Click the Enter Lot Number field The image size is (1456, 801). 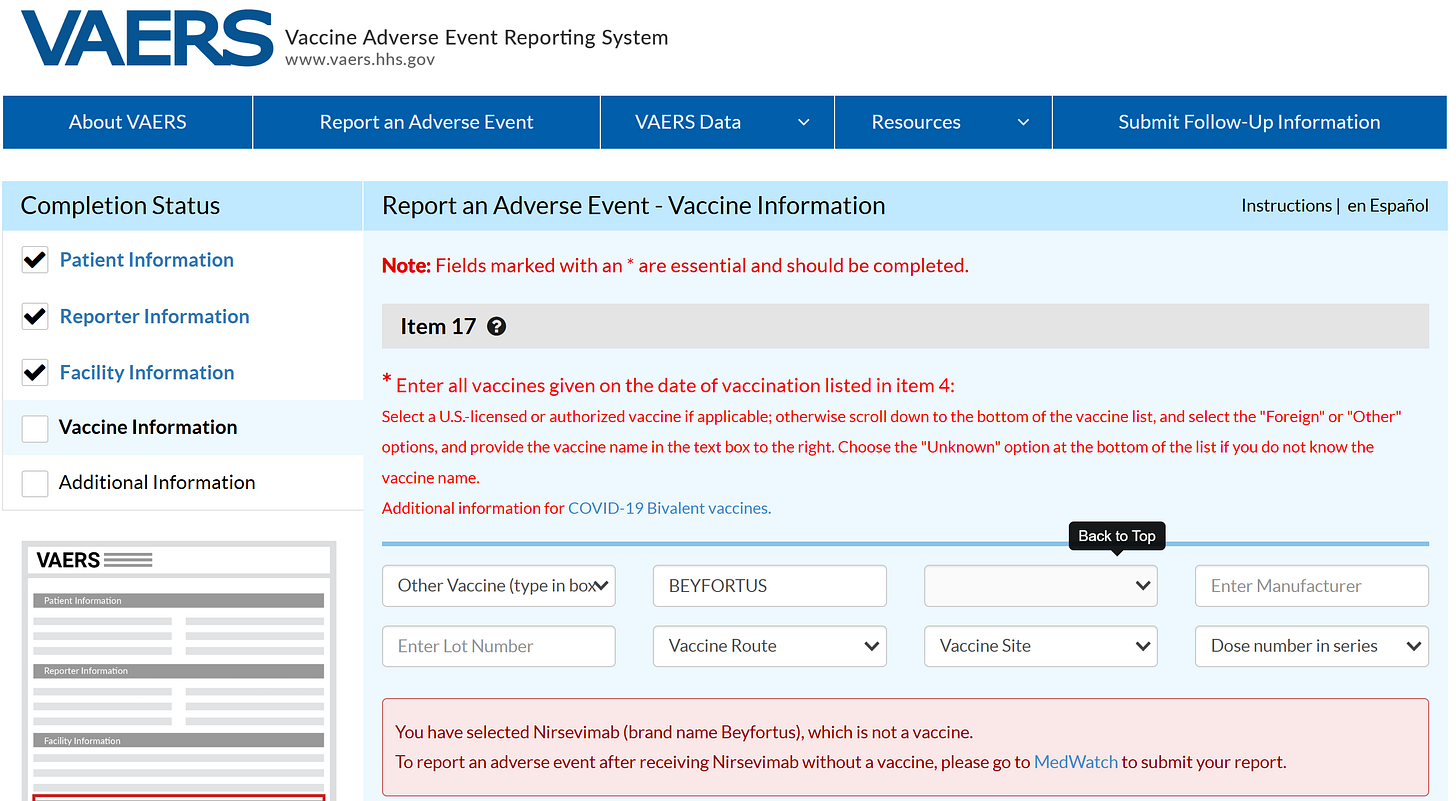499,646
